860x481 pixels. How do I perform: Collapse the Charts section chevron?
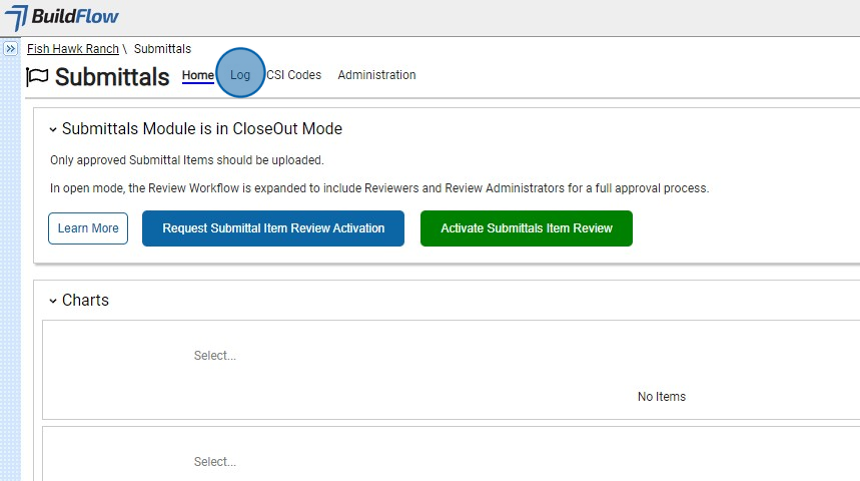[53, 301]
